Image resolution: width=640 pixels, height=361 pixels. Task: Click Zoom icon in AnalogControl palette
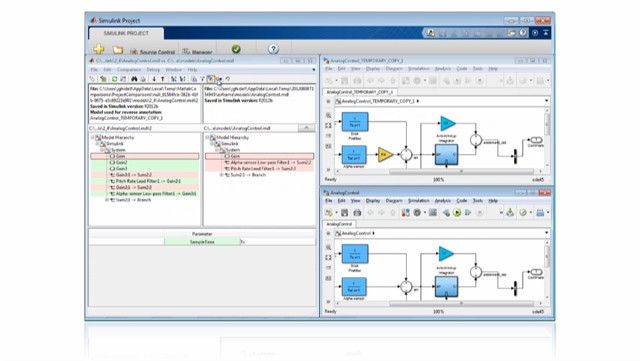[x=329, y=247]
